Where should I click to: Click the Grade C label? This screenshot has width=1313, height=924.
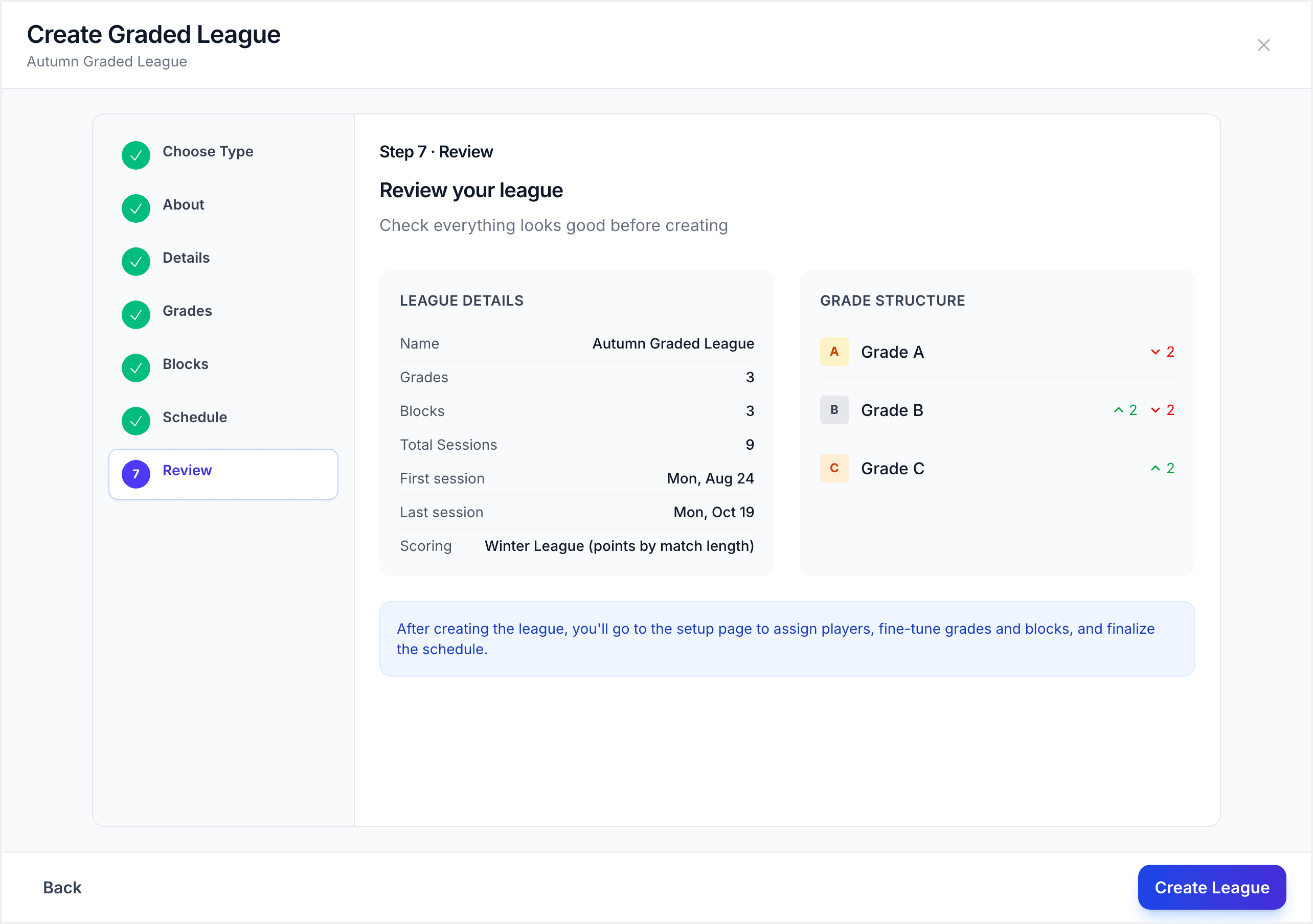point(893,469)
